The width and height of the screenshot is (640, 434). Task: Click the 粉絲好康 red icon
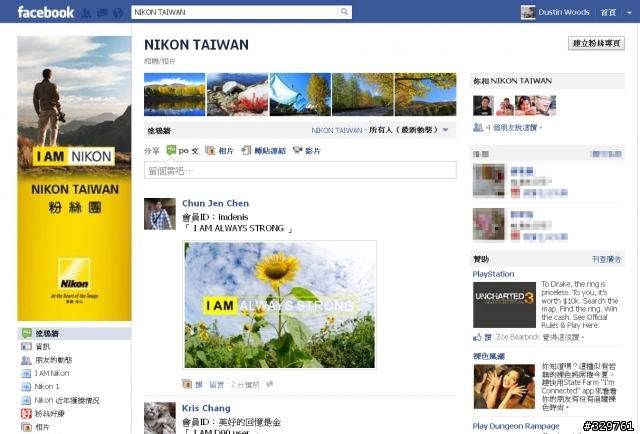(26, 414)
